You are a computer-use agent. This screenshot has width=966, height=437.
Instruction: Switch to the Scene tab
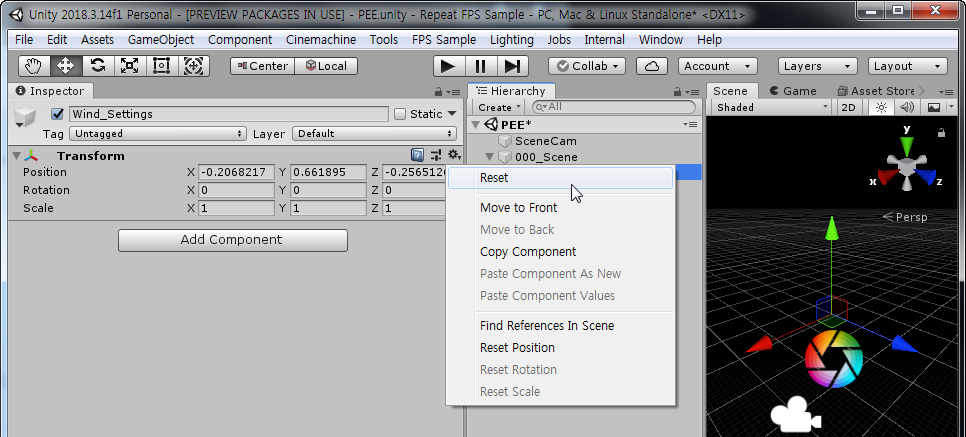pyautogui.click(x=730, y=91)
